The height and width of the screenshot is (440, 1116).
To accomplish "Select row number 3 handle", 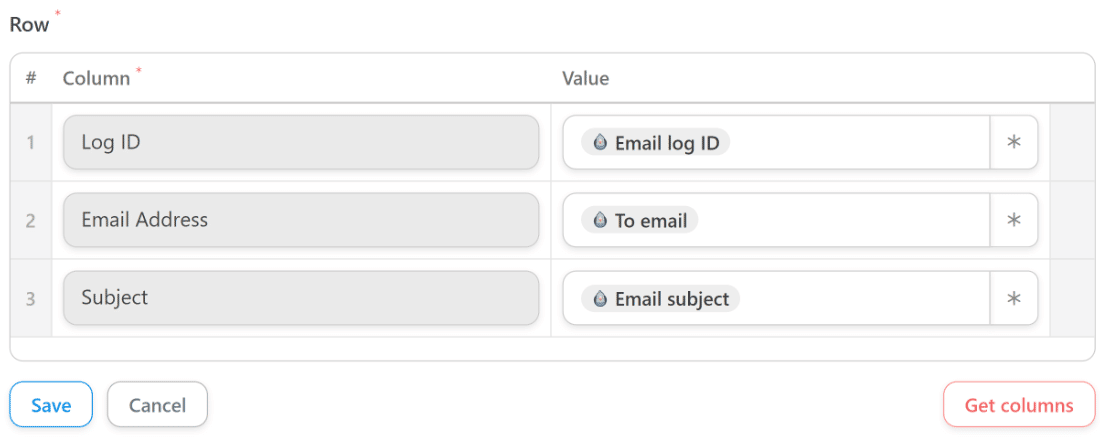I will [31, 298].
